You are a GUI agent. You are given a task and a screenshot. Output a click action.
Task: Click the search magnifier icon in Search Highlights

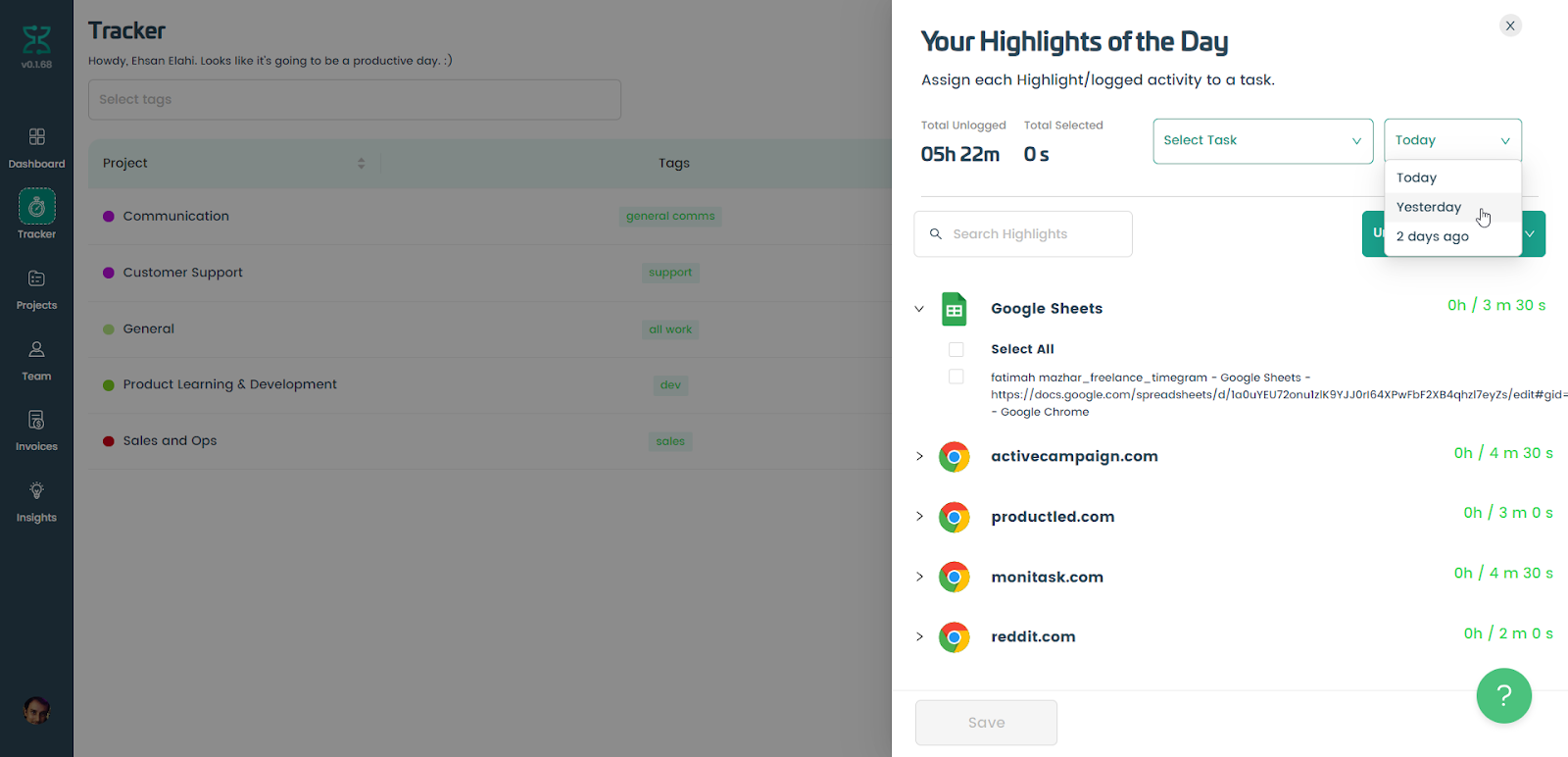[936, 234]
